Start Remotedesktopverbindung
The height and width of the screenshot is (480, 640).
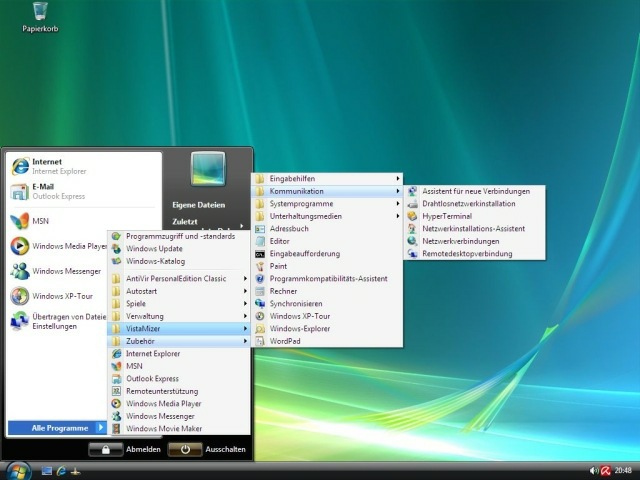475,253
